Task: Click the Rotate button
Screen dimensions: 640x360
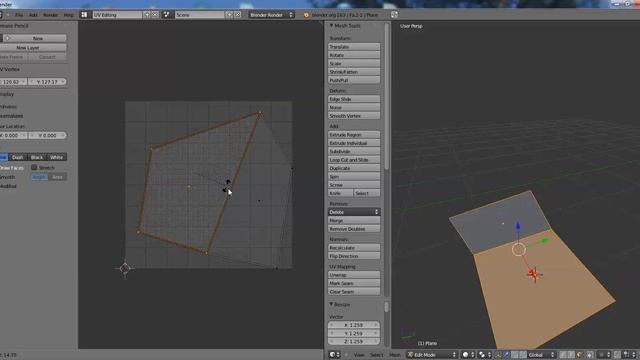Action: coord(354,55)
